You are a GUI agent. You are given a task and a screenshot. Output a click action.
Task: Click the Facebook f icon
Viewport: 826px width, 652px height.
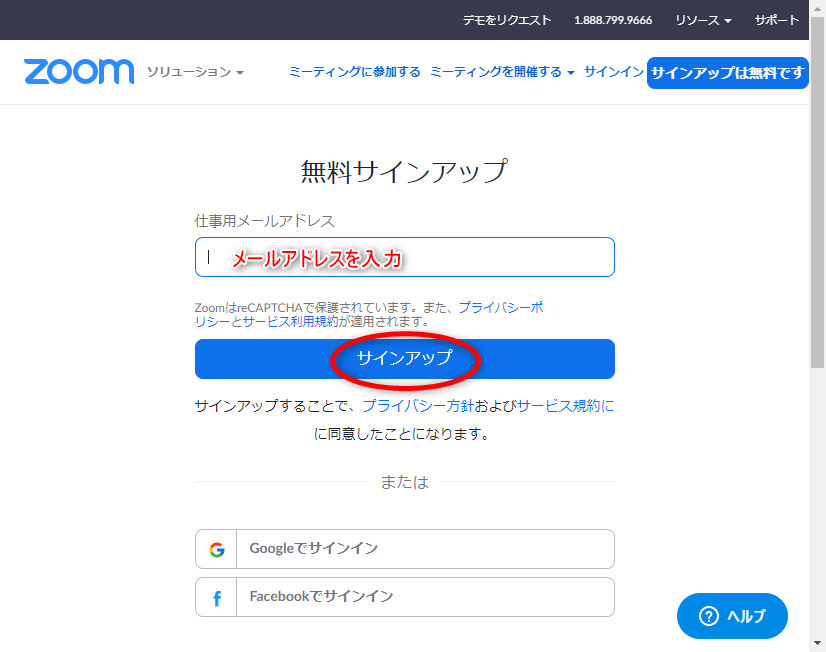coord(217,598)
